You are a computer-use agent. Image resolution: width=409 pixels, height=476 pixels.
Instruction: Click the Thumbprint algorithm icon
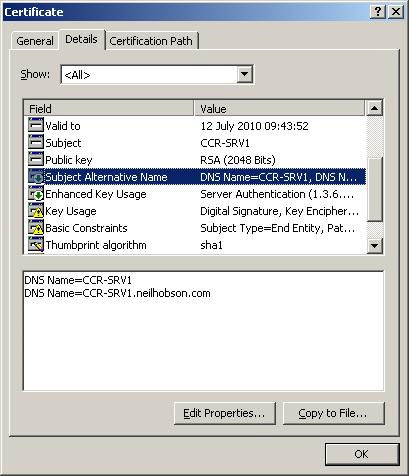click(x=36, y=245)
